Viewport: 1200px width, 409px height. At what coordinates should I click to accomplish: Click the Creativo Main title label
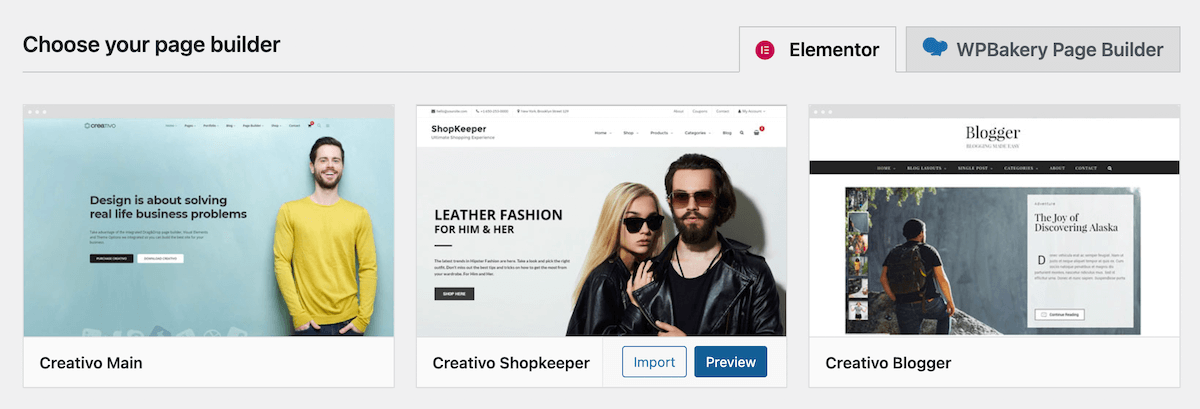pyautogui.click(x=91, y=362)
